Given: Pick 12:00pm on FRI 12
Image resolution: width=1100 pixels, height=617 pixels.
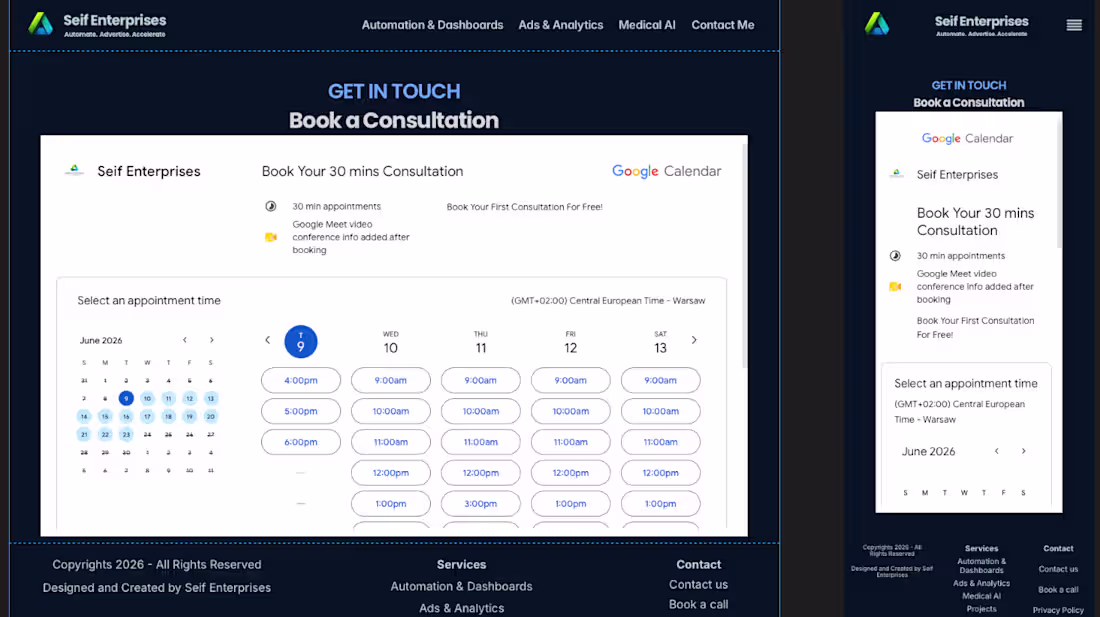Looking at the screenshot, I should 570,473.
